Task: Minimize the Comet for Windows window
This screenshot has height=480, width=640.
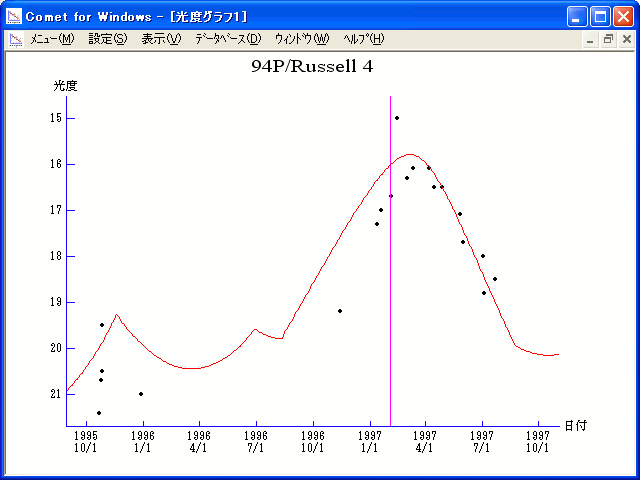Action: 577,17
